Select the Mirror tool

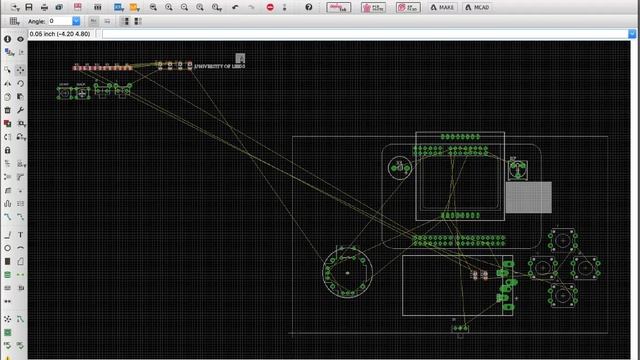pyautogui.click(x=7, y=83)
